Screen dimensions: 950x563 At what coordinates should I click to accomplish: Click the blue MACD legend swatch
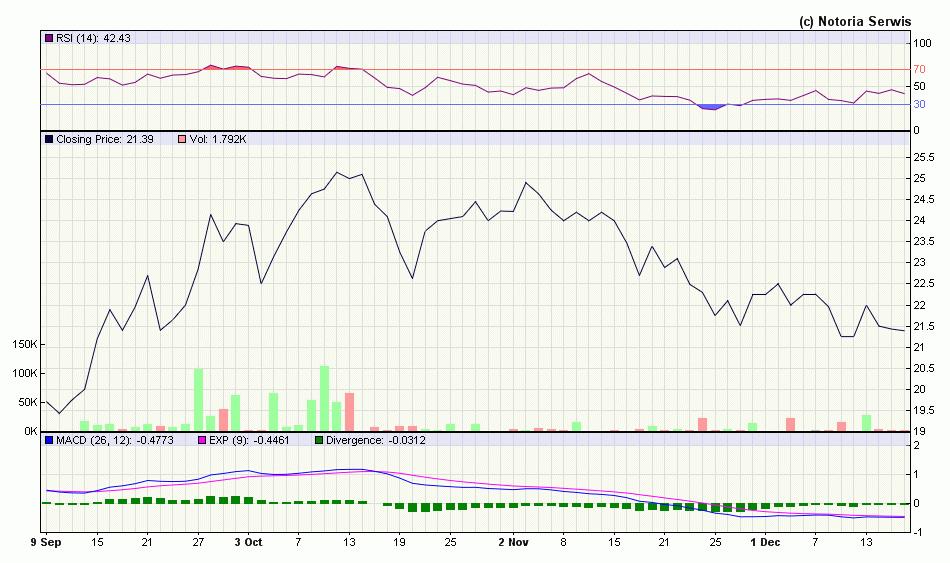[x=49, y=441]
